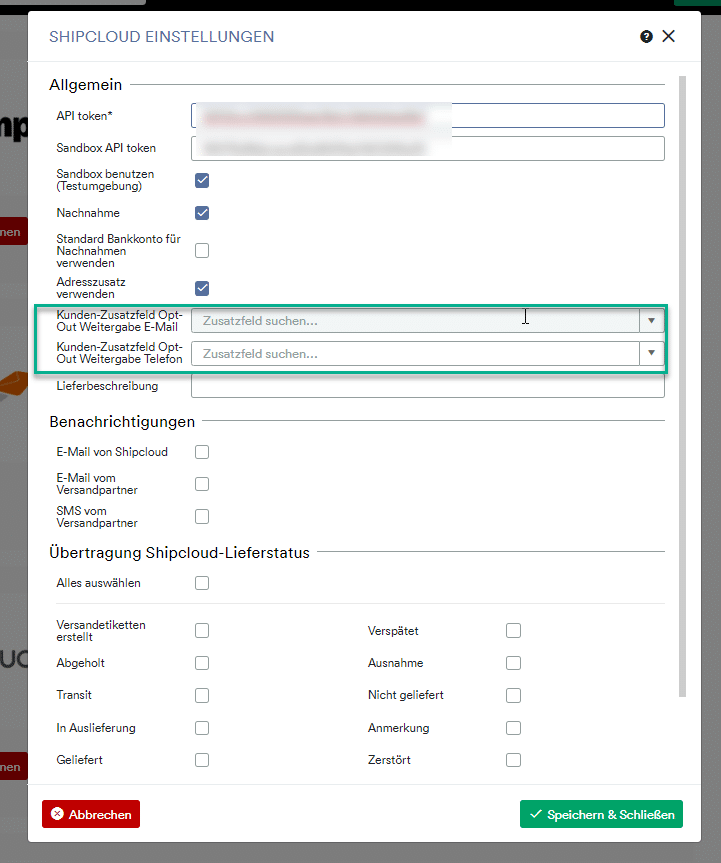Focus the Opt-Out Weitergabe E-Mail search field
This screenshot has width=721, height=863.
(x=415, y=321)
